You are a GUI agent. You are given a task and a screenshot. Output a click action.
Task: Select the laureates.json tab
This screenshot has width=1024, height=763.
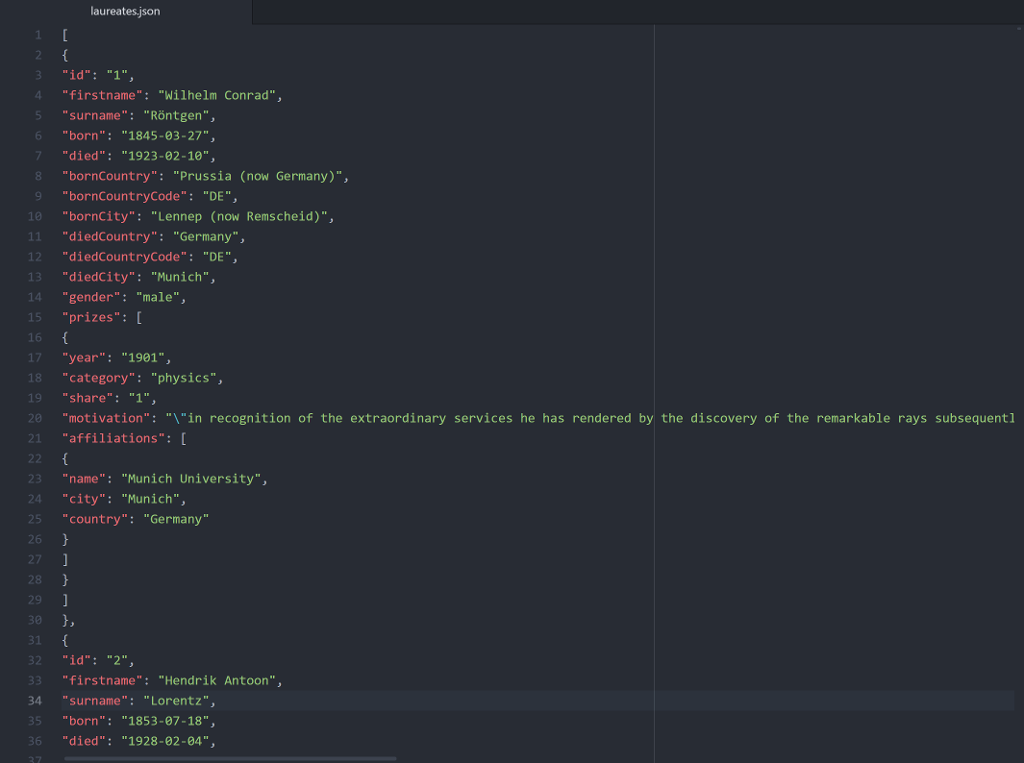click(124, 12)
